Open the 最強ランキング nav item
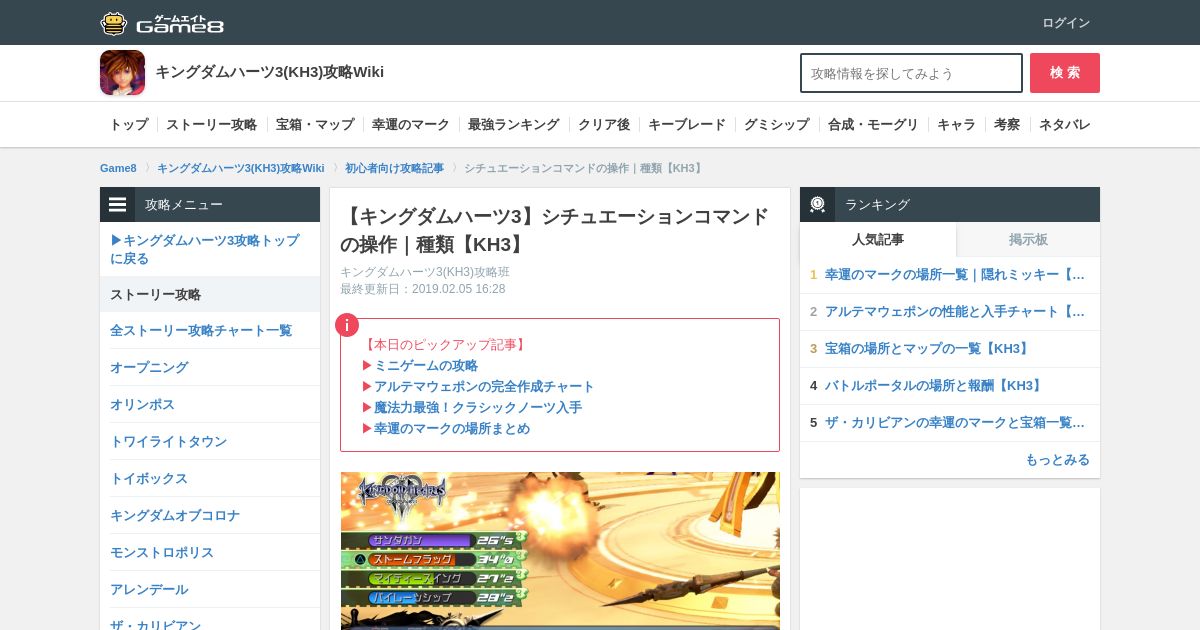This screenshot has height=630, width=1200. pyautogui.click(x=514, y=125)
